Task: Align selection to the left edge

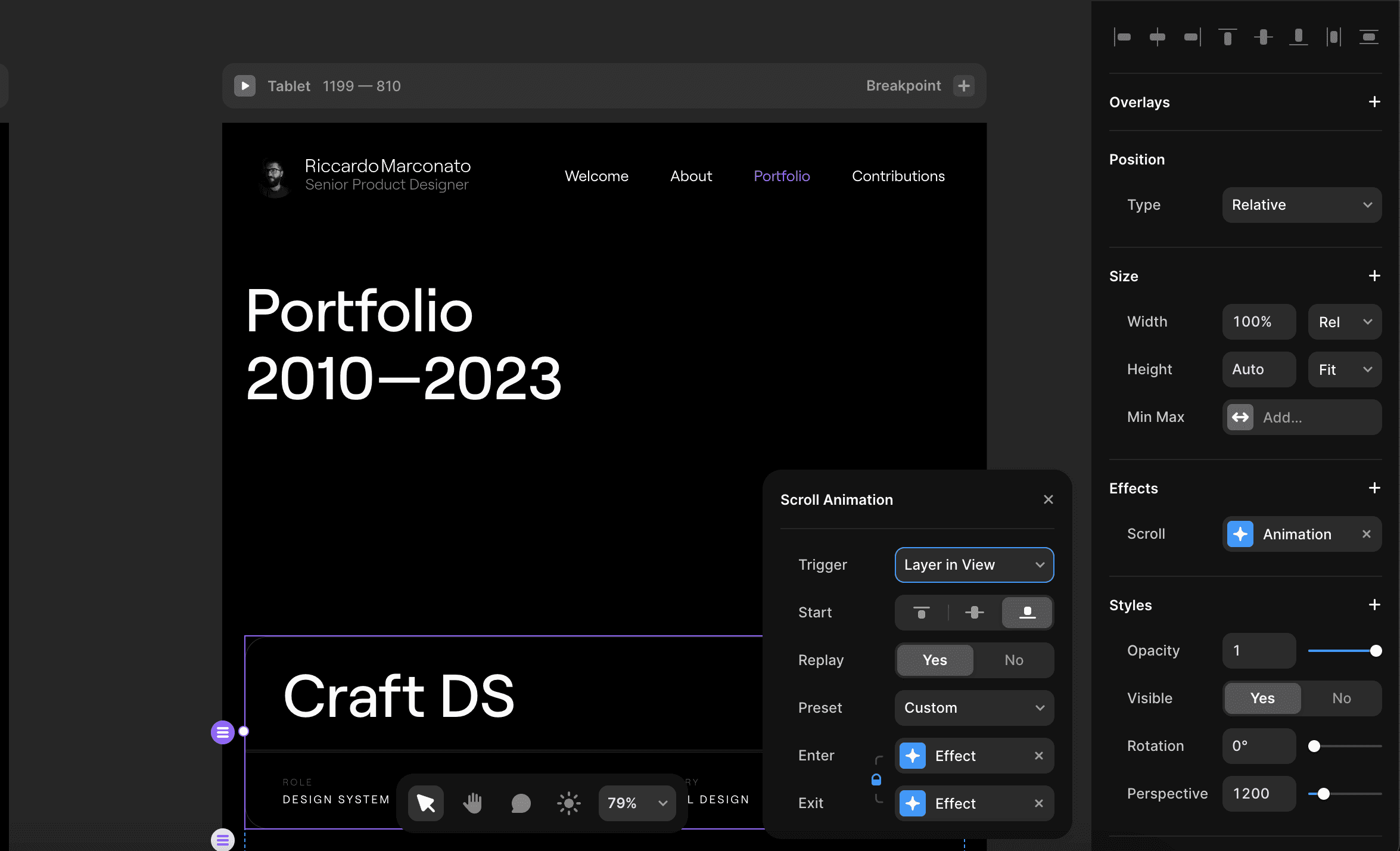Action: coord(1122,37)
